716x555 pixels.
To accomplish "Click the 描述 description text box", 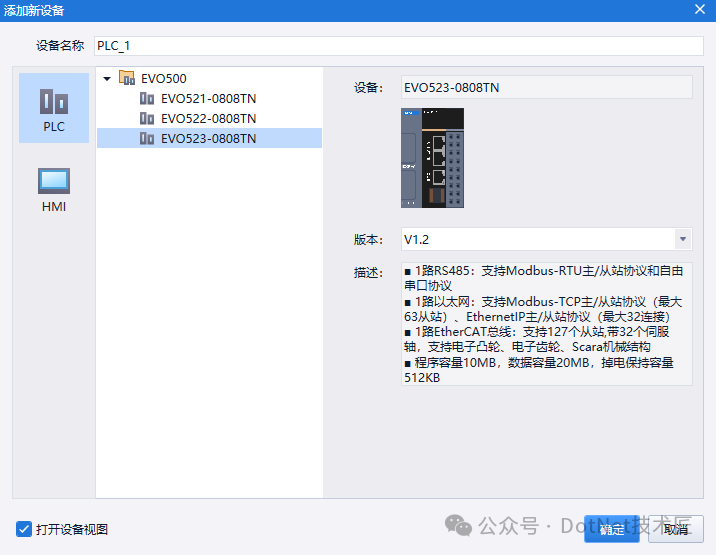I will tap(547, 324).
